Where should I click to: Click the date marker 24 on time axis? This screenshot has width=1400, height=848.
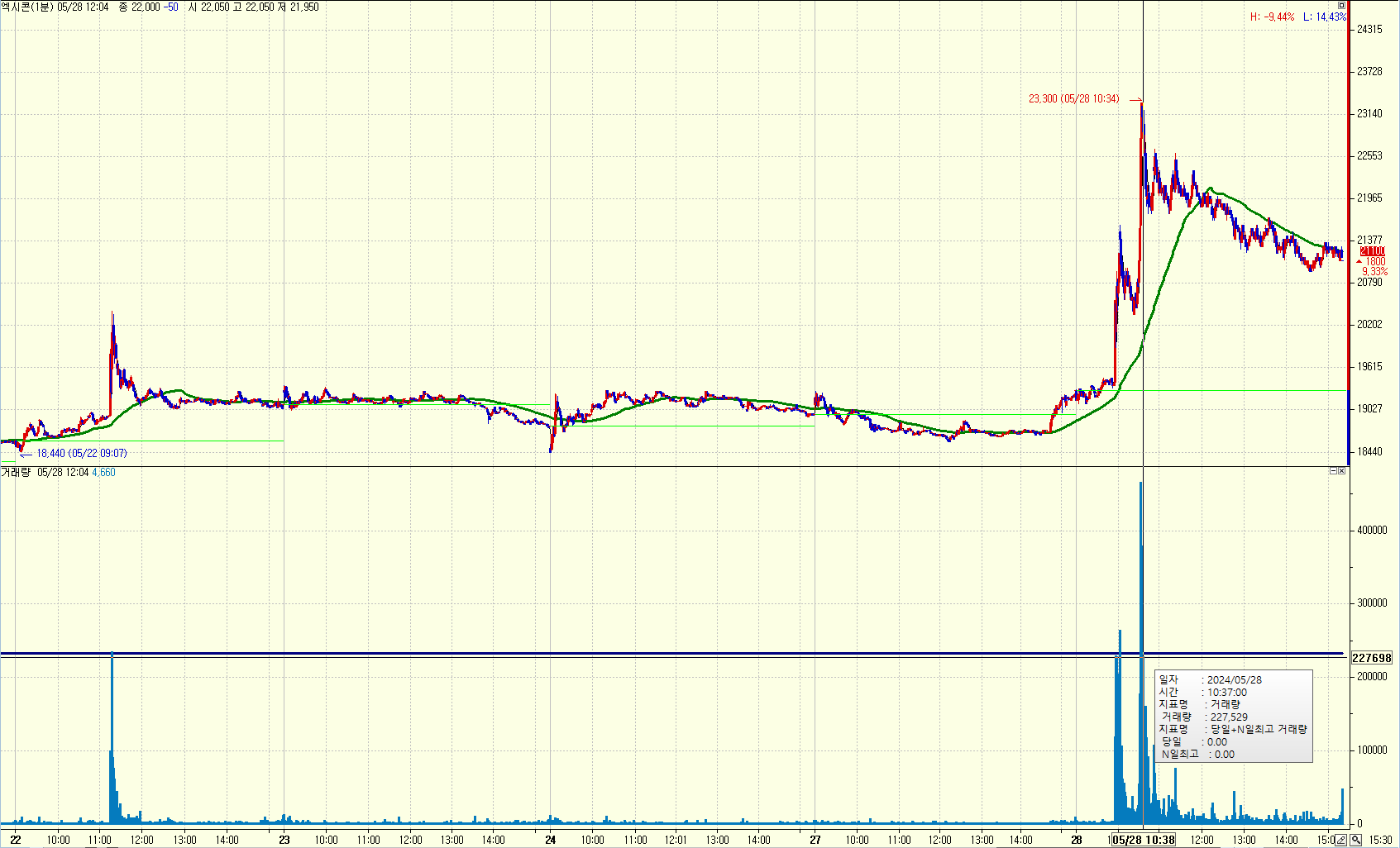coord(551,840)
